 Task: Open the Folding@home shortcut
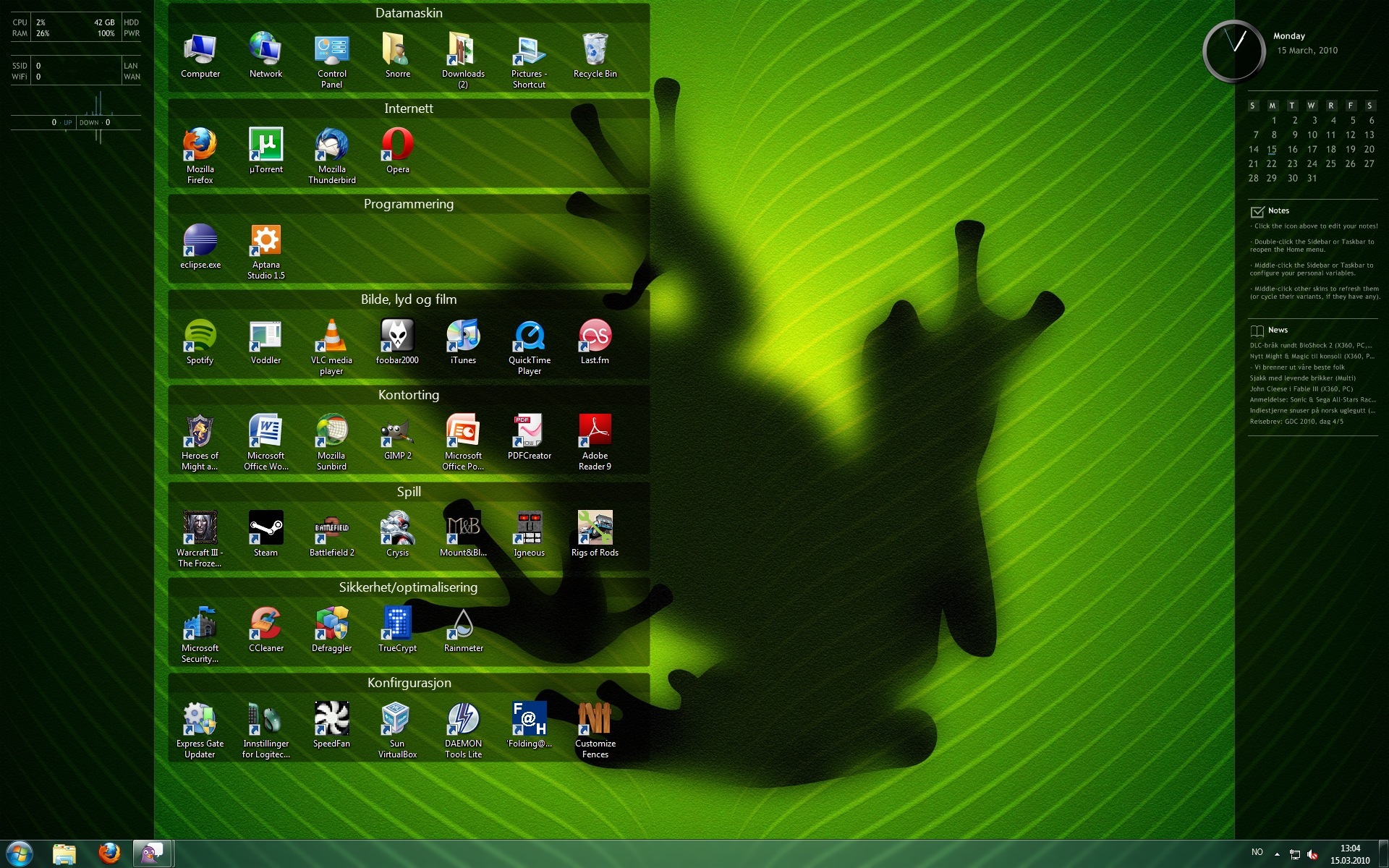(x=530, y=726)
